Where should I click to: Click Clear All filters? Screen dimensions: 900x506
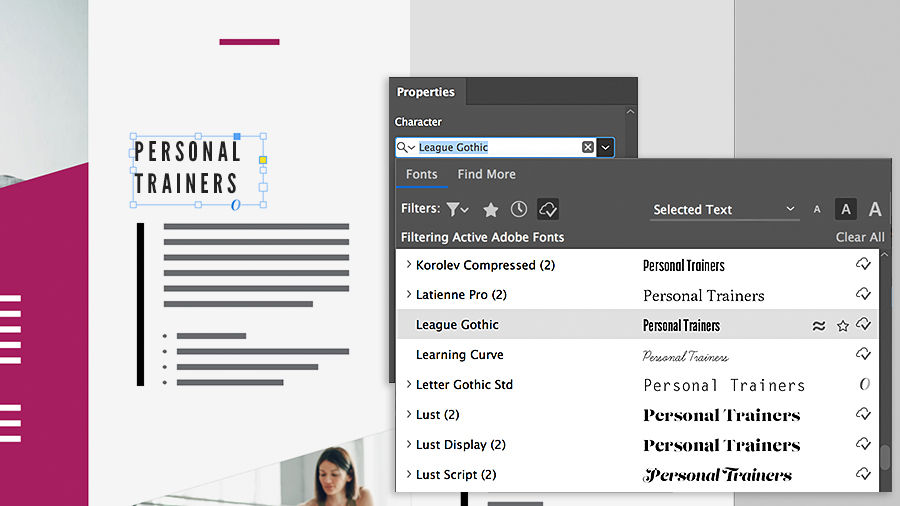click(860, 238)
